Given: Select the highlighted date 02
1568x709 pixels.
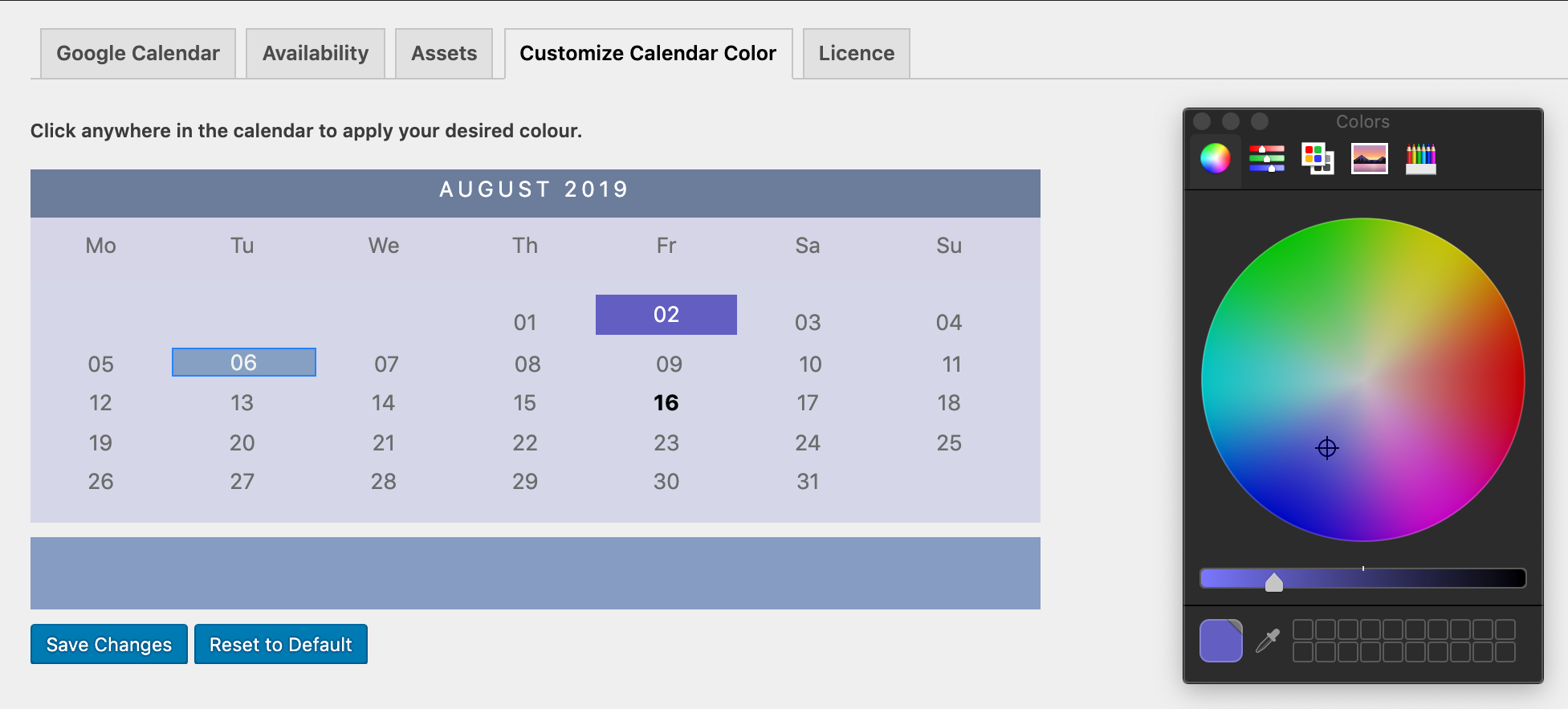Looking at the screenshot, I should tap(666, 315).
